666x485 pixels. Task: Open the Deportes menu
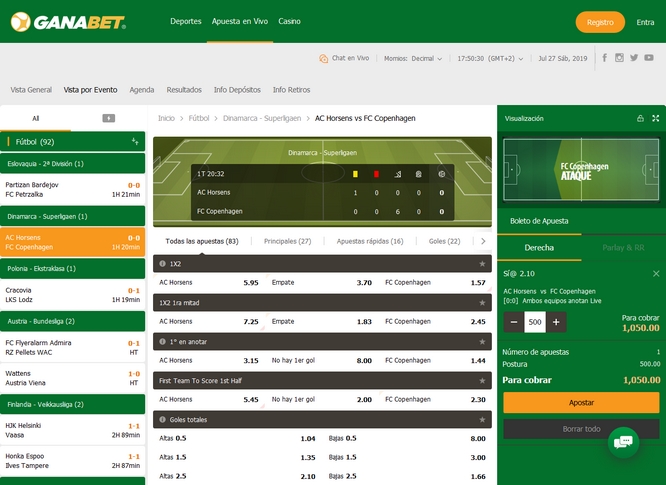(186, 21)
